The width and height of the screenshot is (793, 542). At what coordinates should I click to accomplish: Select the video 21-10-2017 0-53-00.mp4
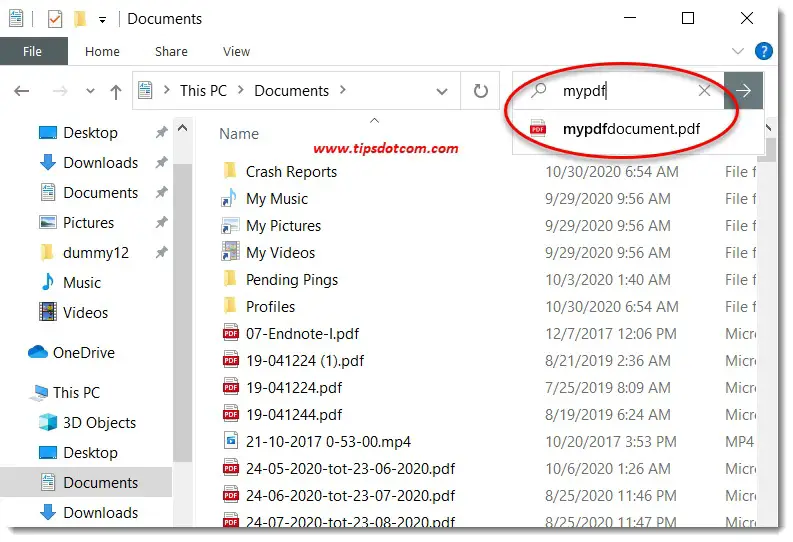(x=328, y=442)
